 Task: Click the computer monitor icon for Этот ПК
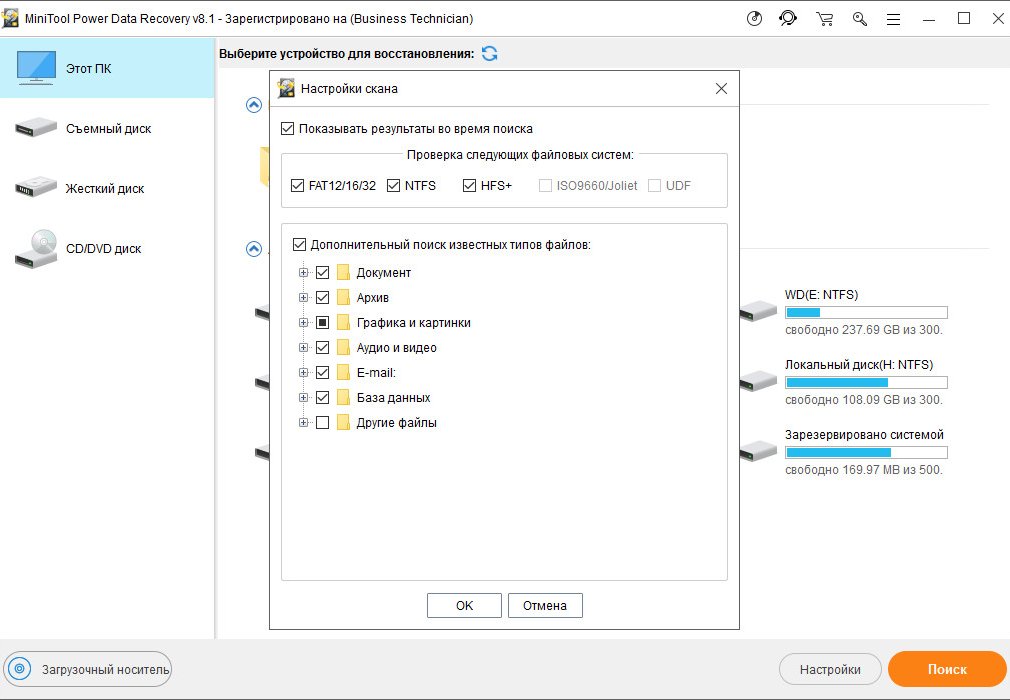pyautogui.click(x=36, y=68)
